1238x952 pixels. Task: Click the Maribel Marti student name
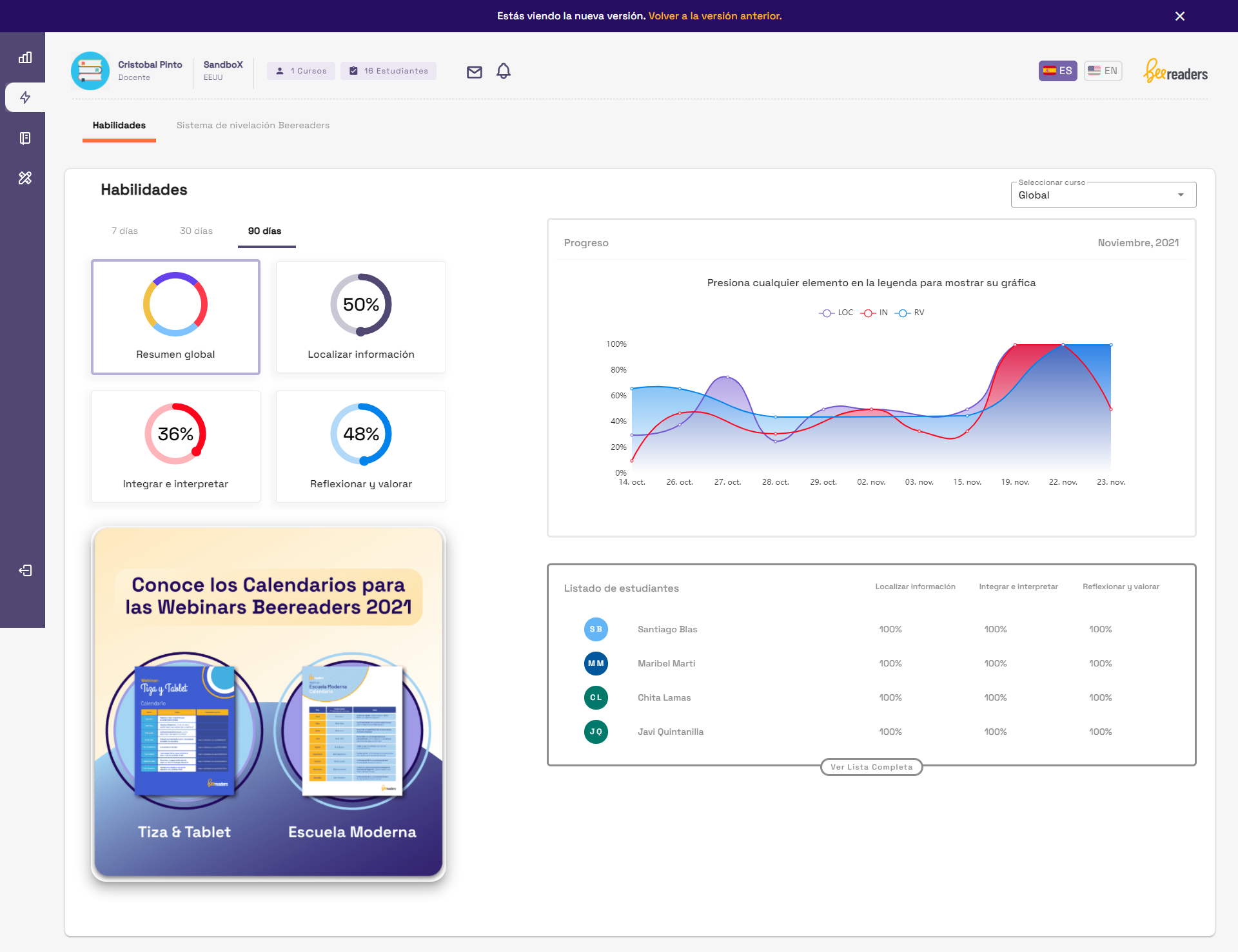coord(666,663)
